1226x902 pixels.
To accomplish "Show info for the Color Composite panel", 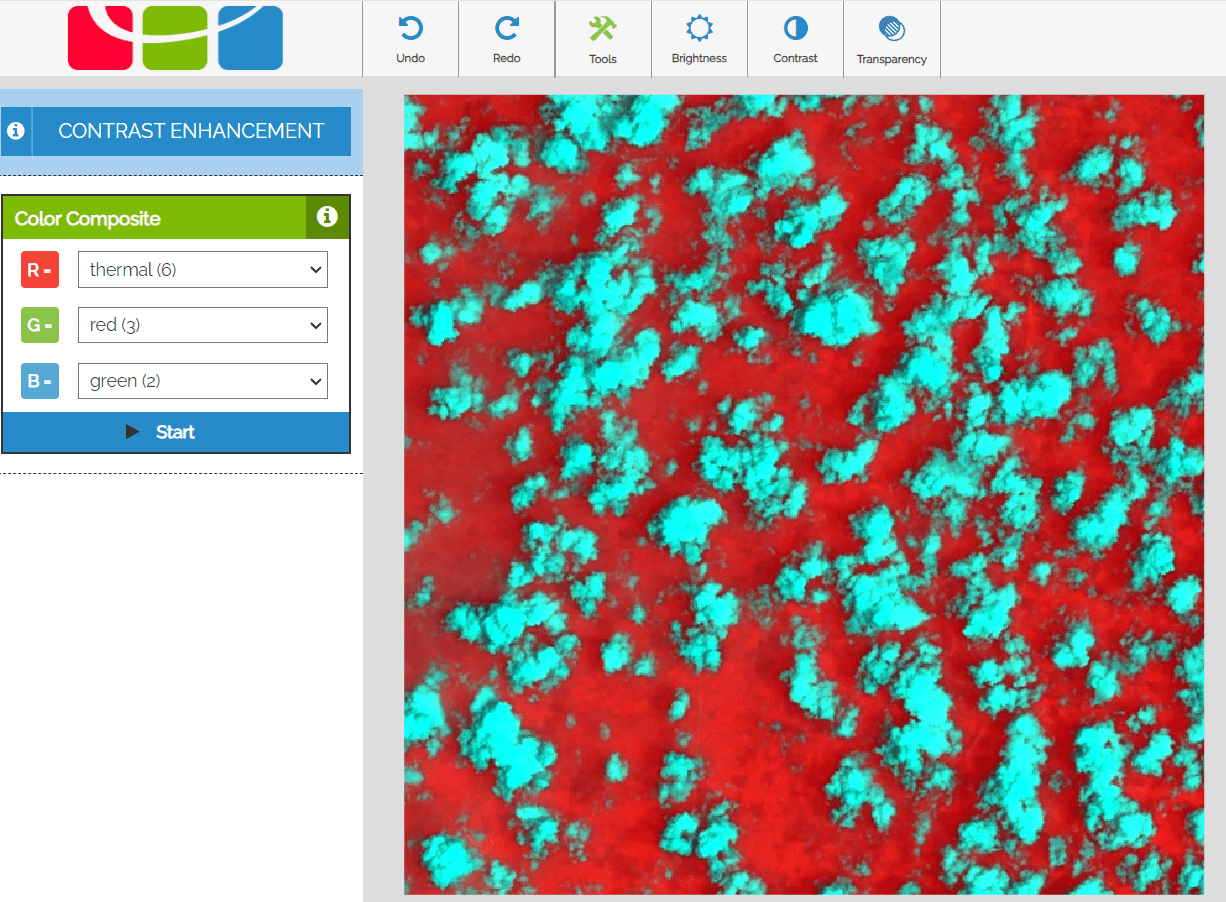I will [x=327, y=217].
